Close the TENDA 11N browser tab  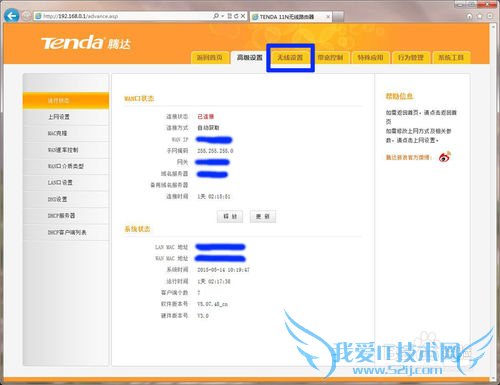[328, 16]
